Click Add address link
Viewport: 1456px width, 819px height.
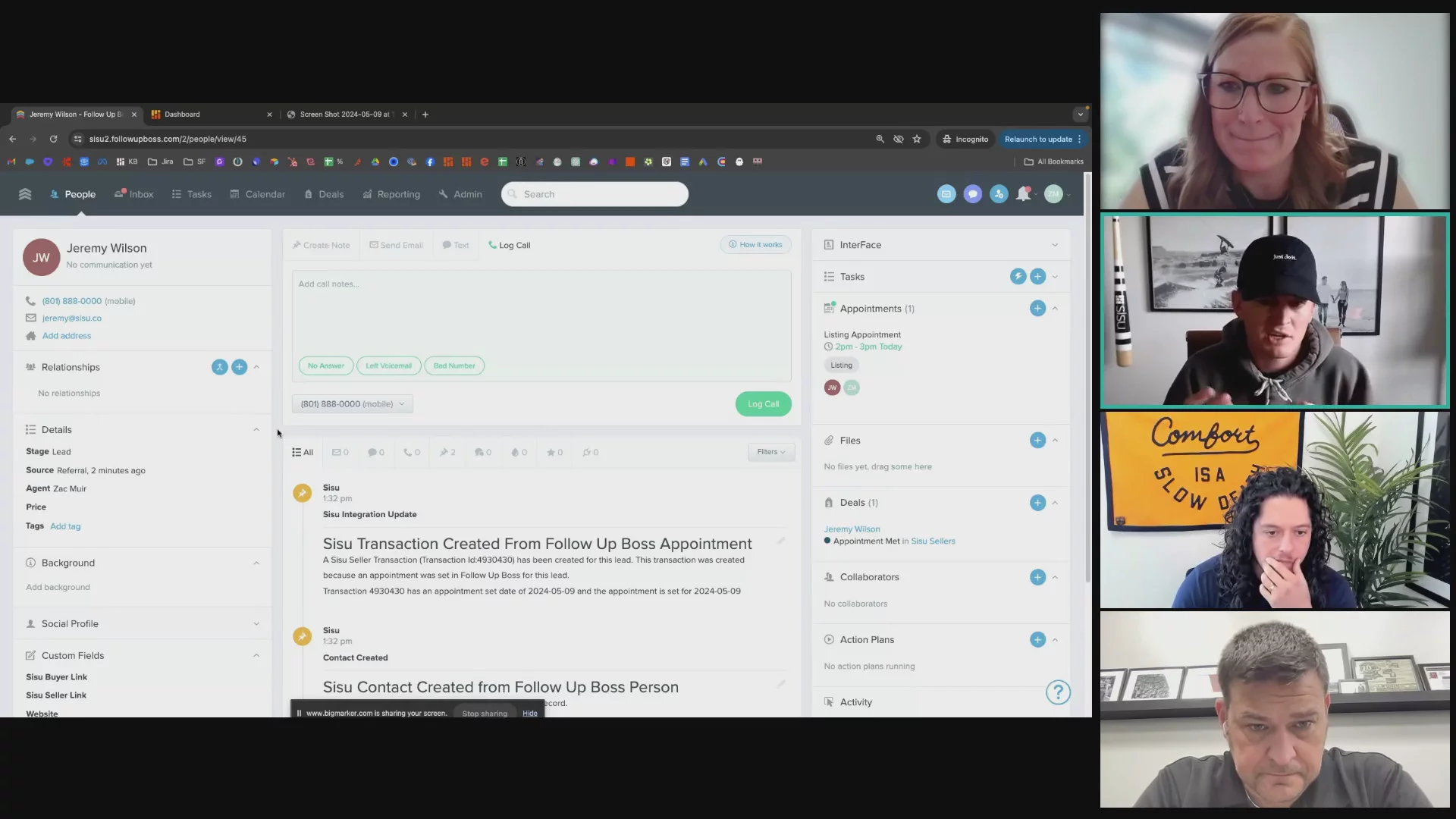[x=67, y=336]
